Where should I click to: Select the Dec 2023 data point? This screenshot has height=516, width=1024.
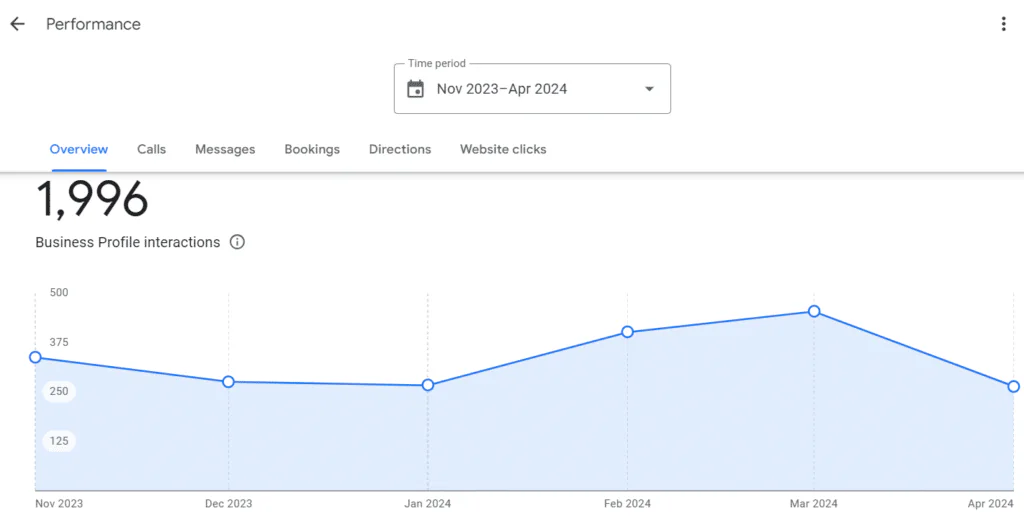[228, 382]
